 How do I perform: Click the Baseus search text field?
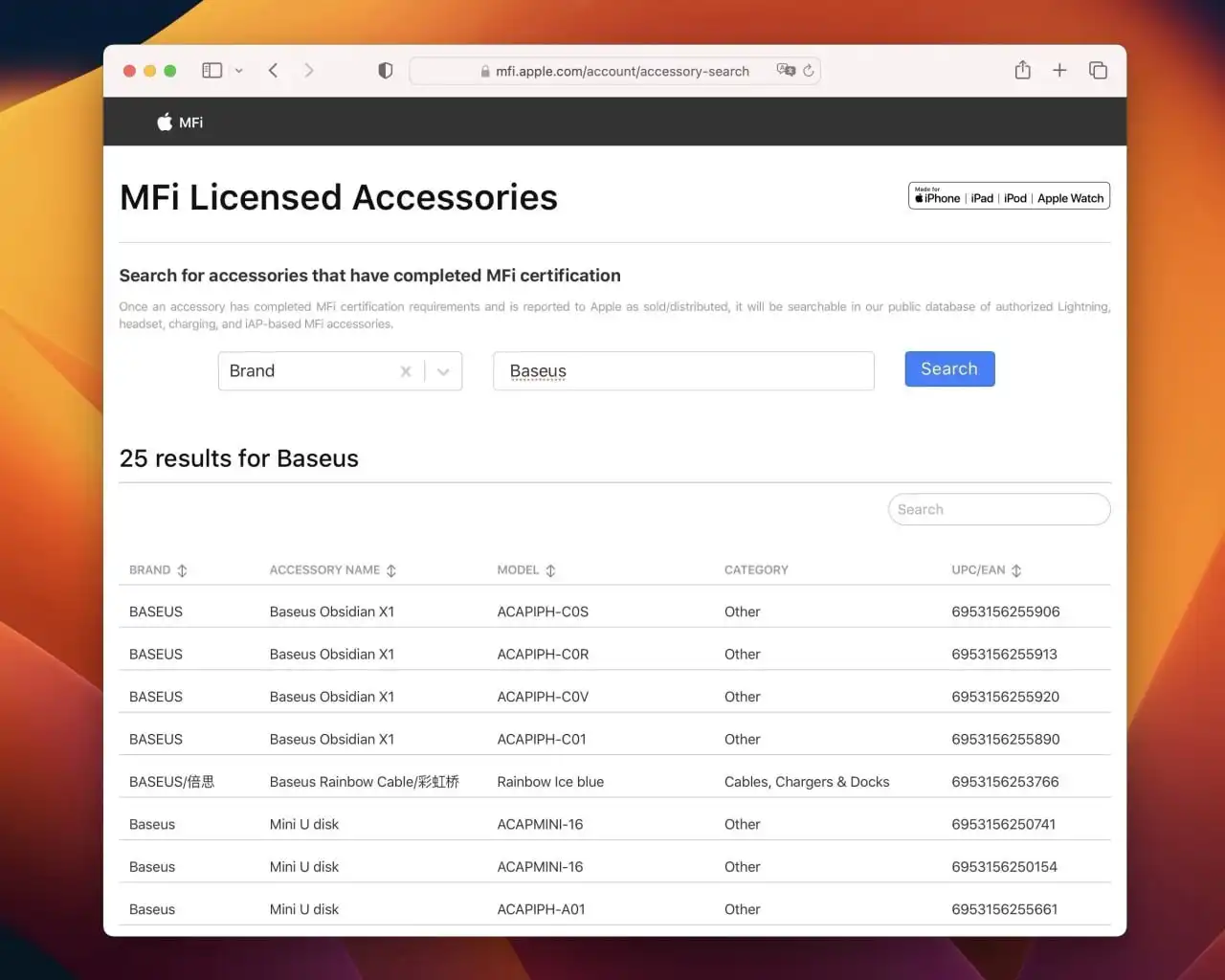683,371
